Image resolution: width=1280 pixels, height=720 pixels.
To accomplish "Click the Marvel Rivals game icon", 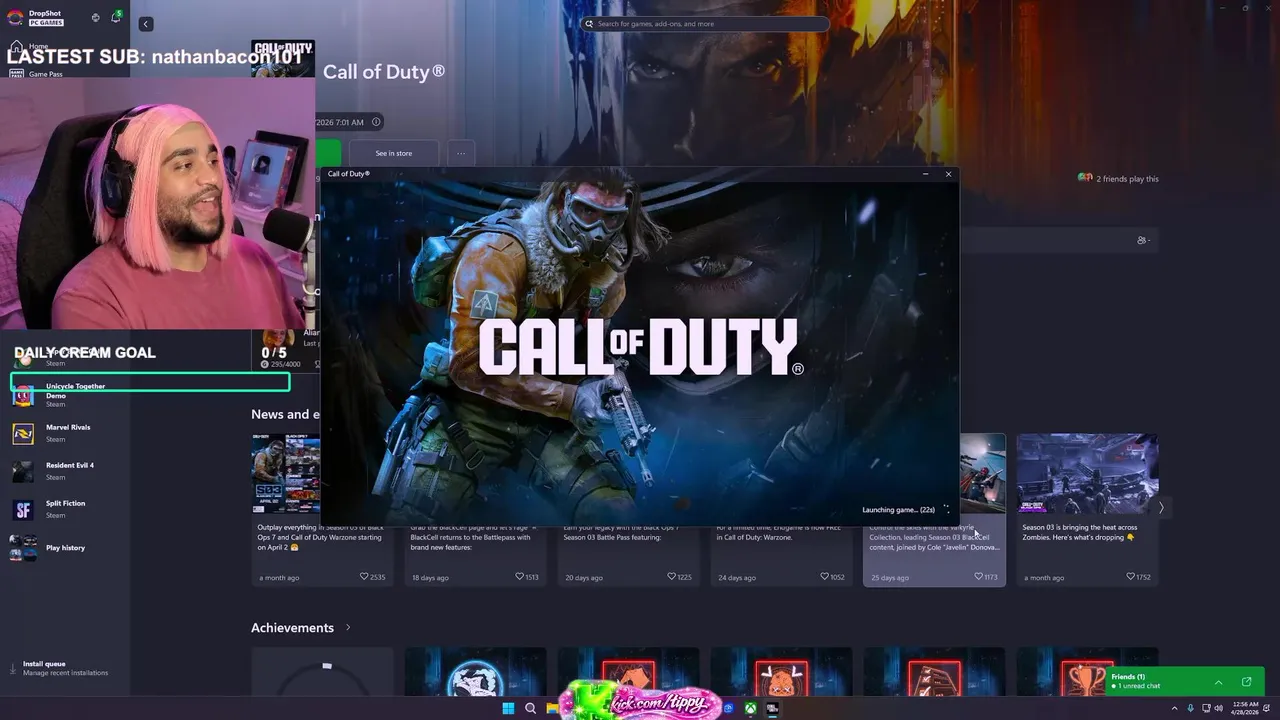I will (x=23, y=433).
